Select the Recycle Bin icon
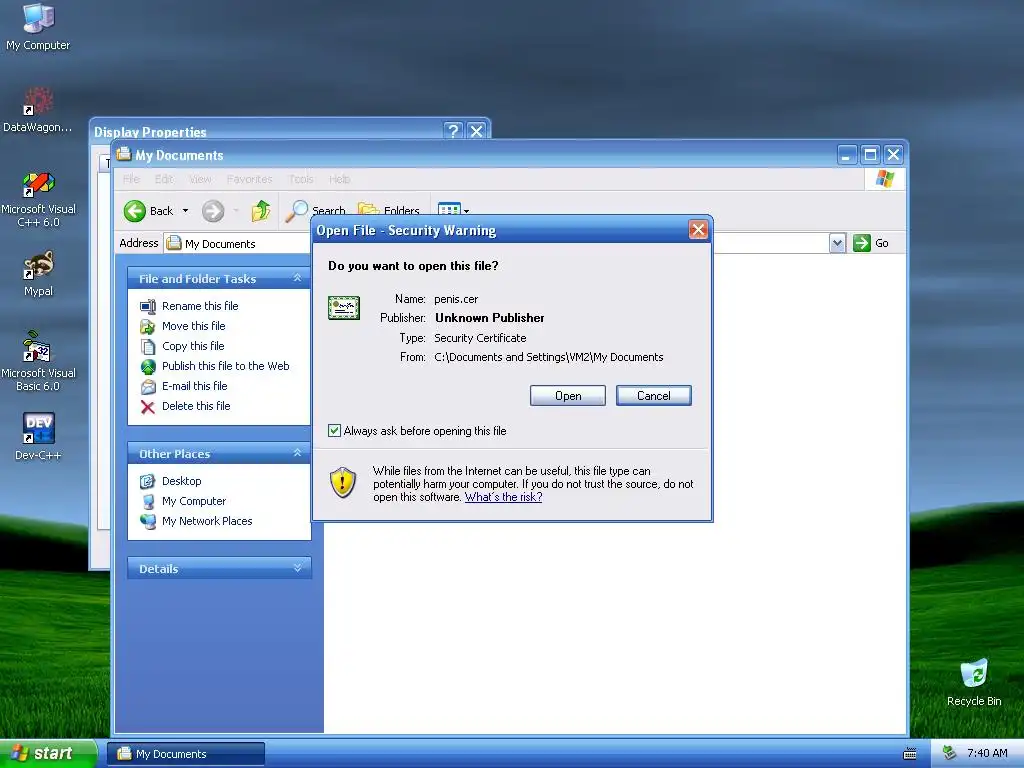The width and height of the screenshot is (1024, 768). click(974, 682)
